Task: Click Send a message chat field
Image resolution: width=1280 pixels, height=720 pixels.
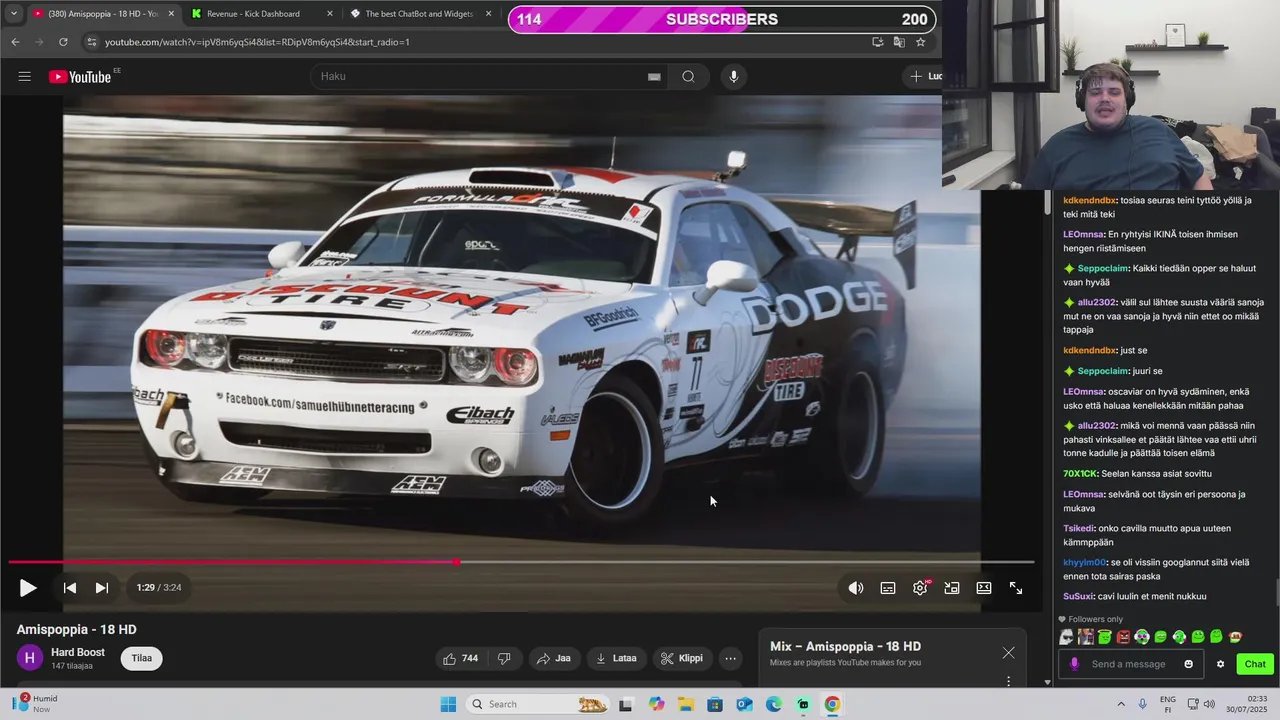Action: click(x=1130, y=664)
